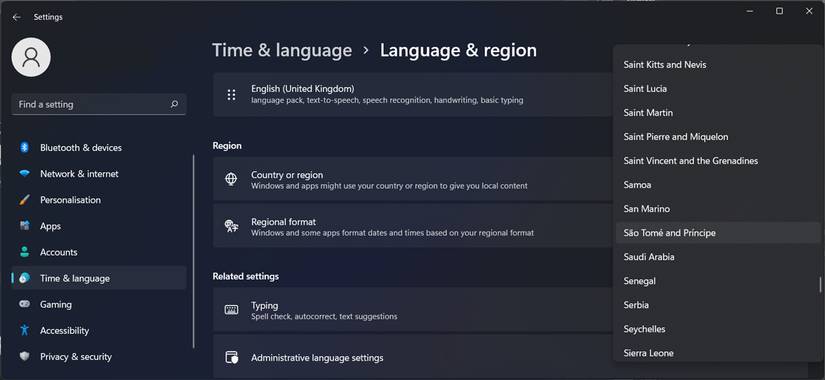Viewport: 825px width, 380px height.
Task: Click the Typing keyboard icon
Action: click(231, 309)
